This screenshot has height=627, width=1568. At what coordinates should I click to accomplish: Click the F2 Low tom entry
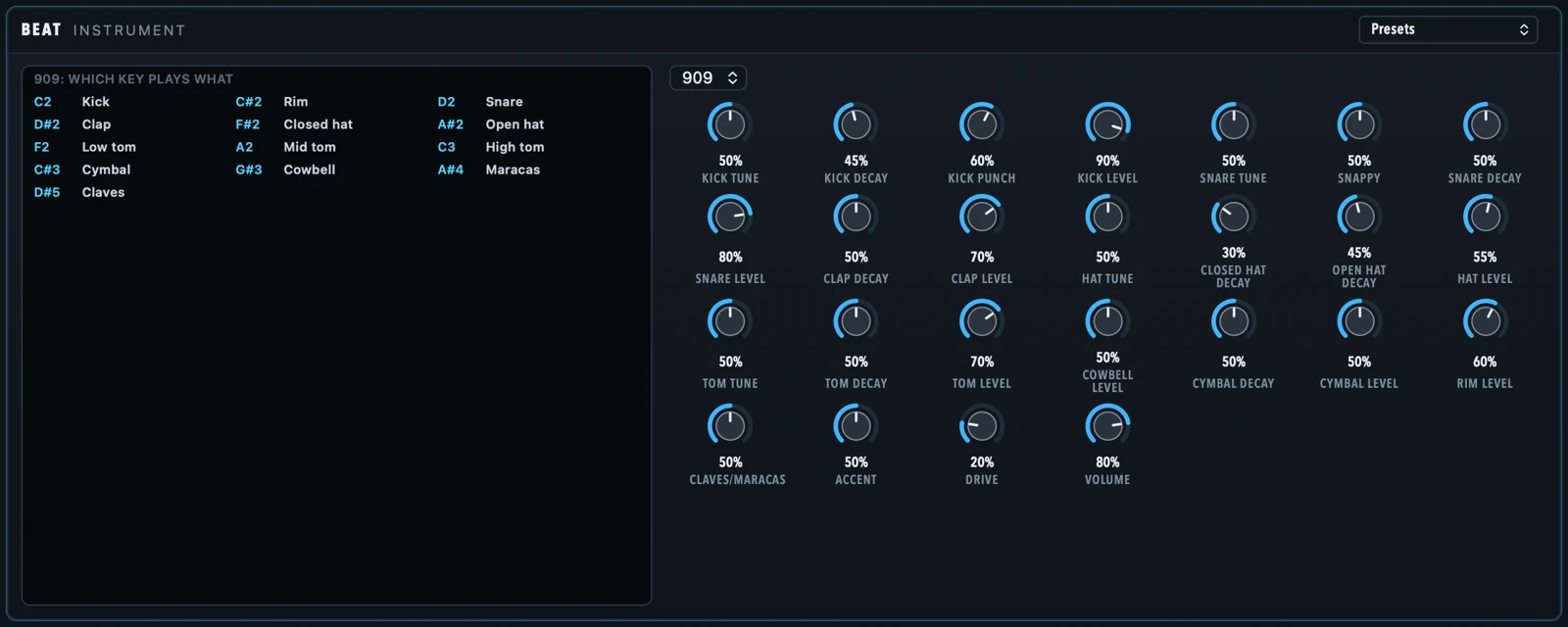click(x=85, y=147)
